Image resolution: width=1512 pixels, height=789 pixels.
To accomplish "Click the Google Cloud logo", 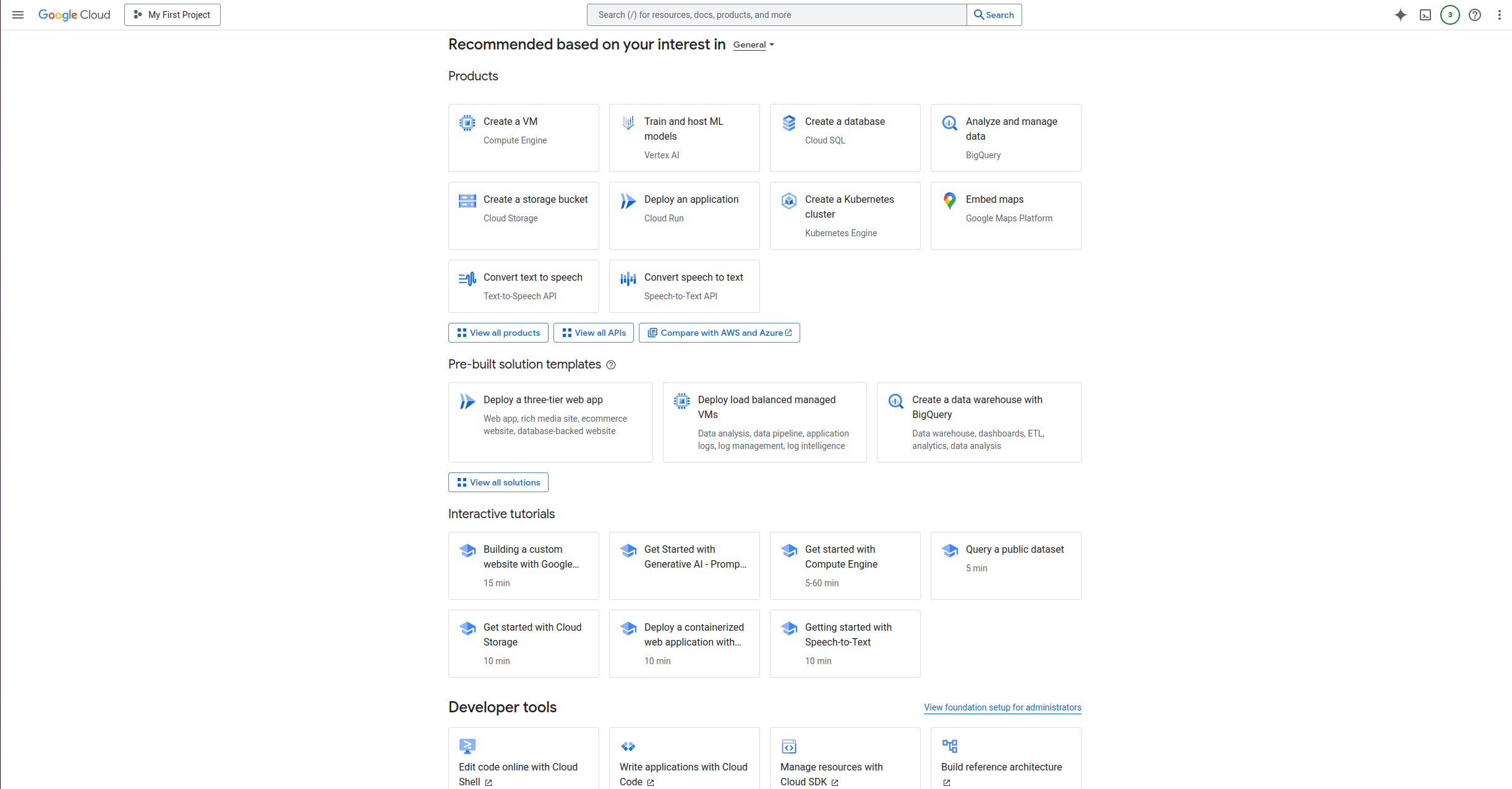I will pos(74,14).
